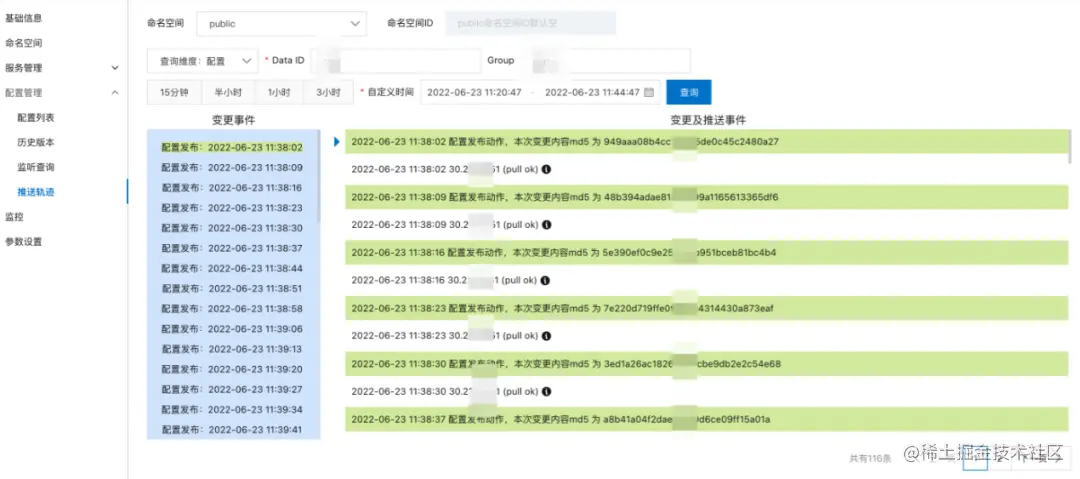Click the green row with md5 5e390ef0c9e2
This screenshot has height=479, width=1080.
point(707,252)
